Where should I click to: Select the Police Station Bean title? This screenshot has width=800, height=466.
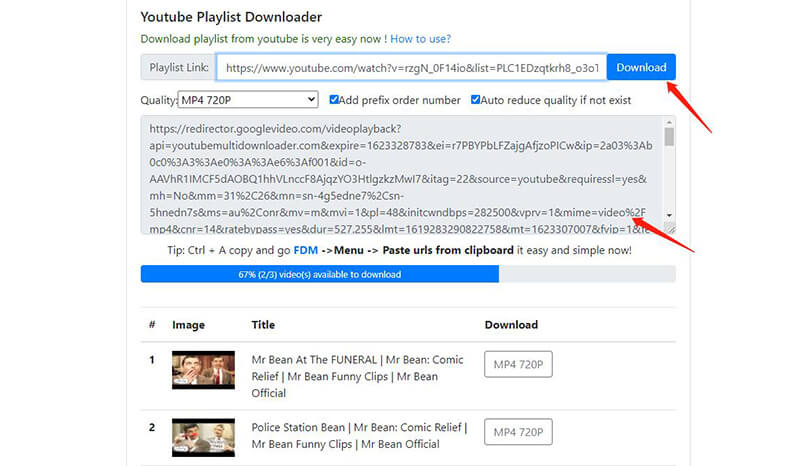point(359,435)
